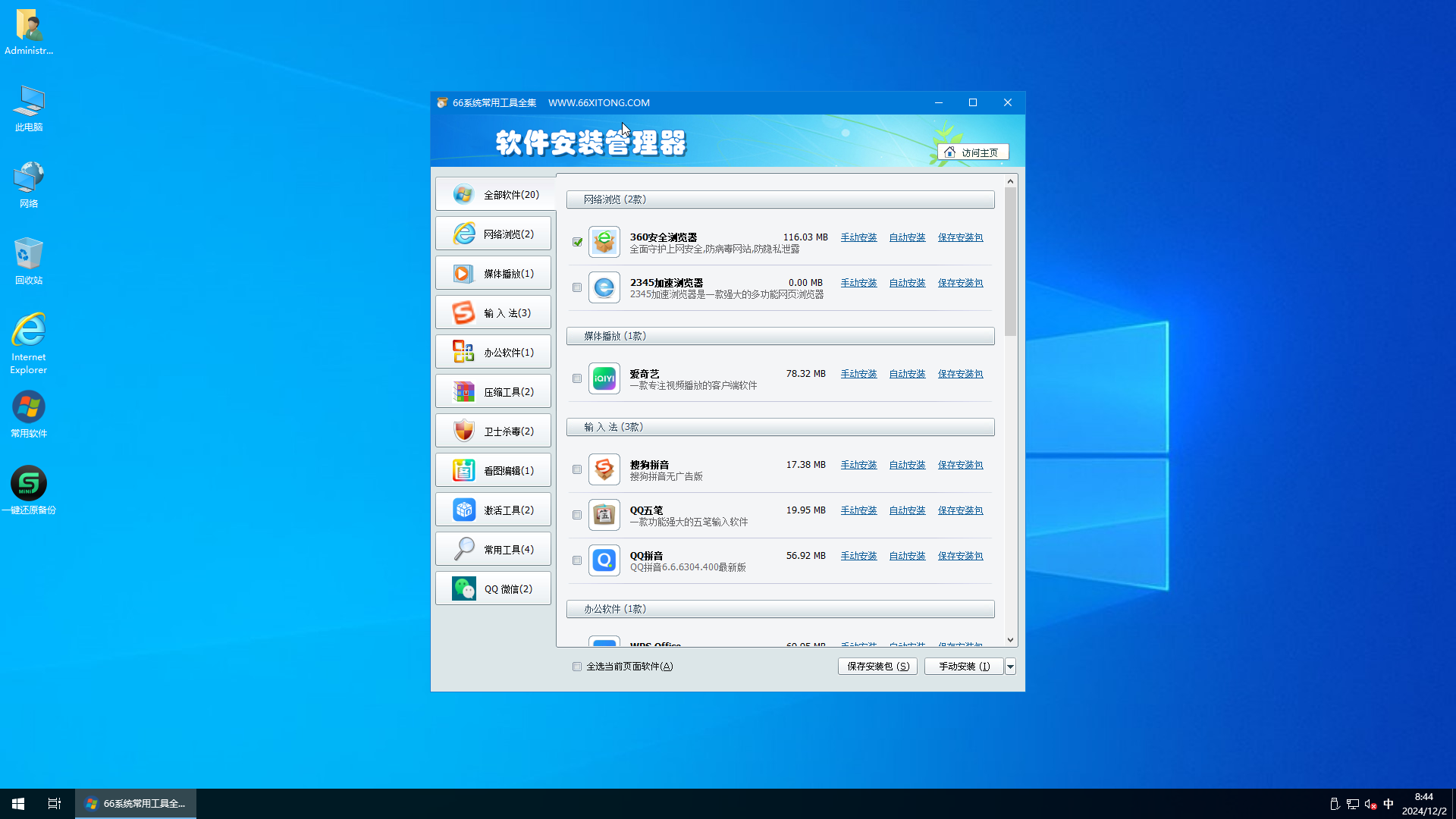The height and width of the screenshot is (819, 1456).
Task: Collapse the 媒体播放 (1款) section header
Action: pos(780,336)
